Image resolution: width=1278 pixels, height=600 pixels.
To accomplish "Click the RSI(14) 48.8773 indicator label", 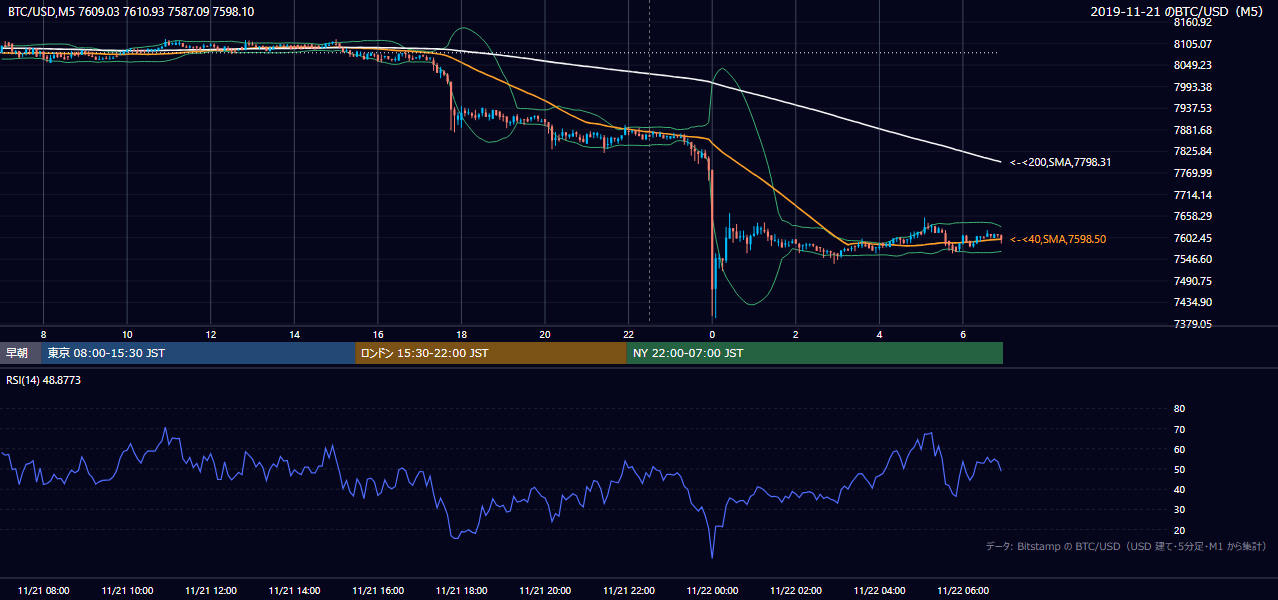I will coord(43,380).
